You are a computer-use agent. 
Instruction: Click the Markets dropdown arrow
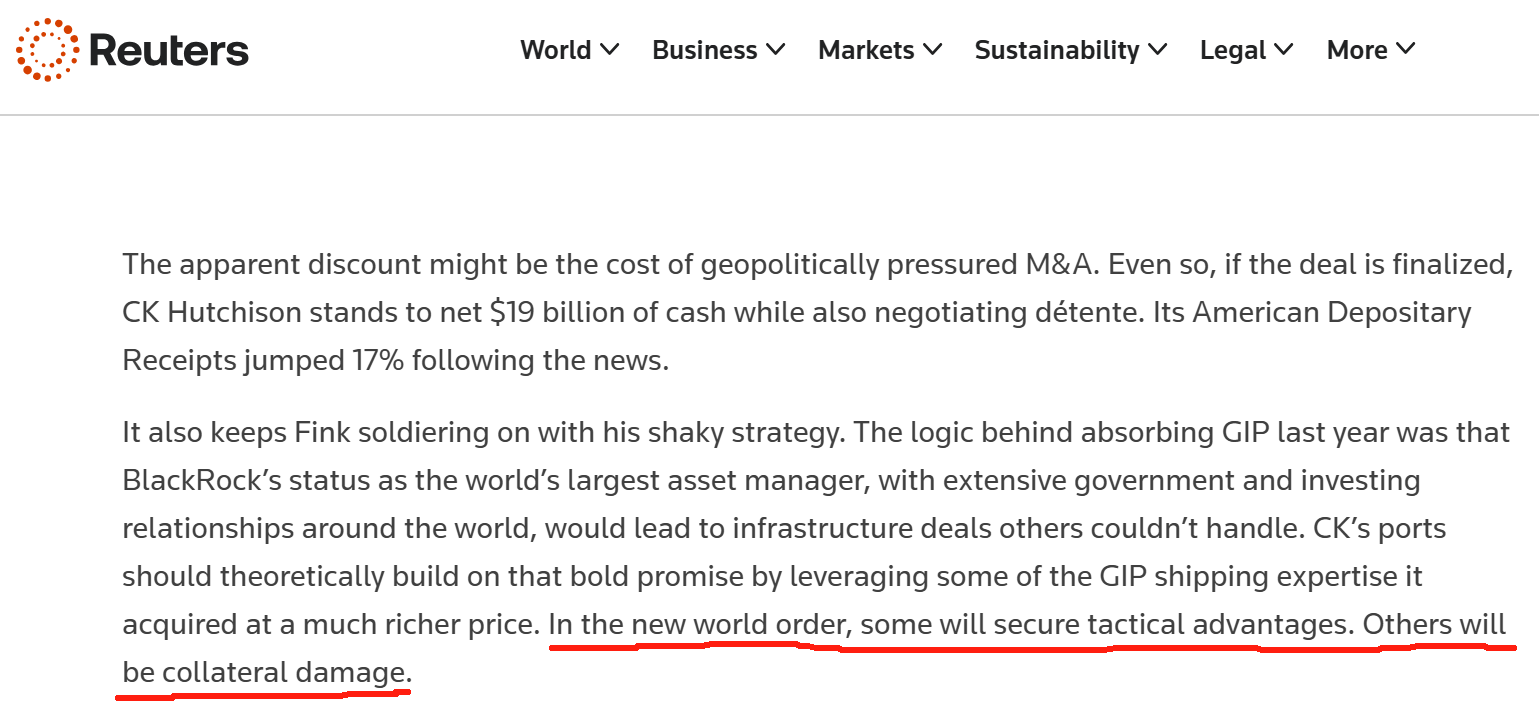(x=932, y=49)
